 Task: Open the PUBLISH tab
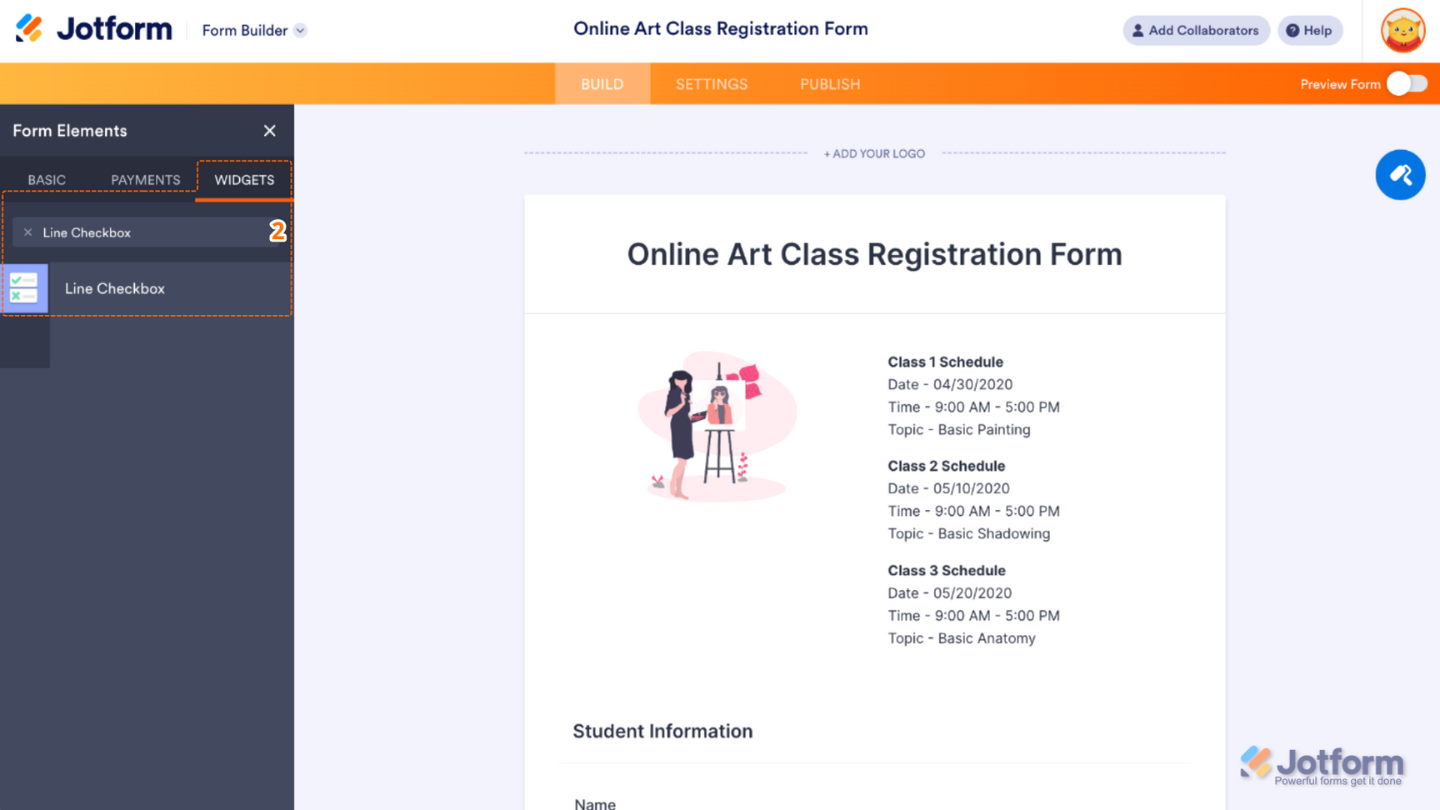point(830,84)
